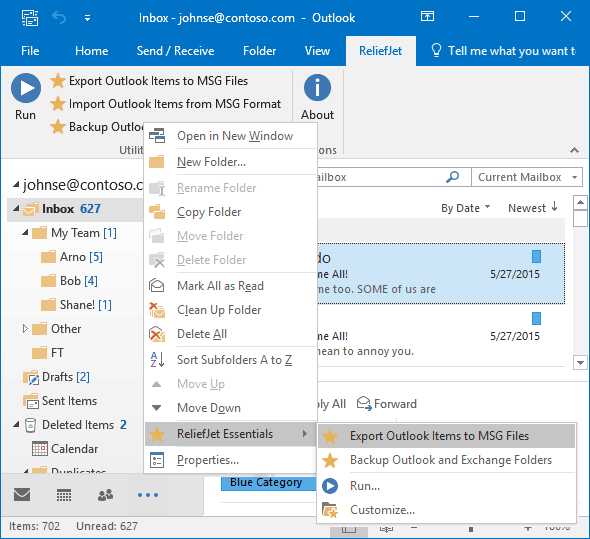The image size is (590, 539).
Task: Click Open in New Window icon
Action: point(157,136)
